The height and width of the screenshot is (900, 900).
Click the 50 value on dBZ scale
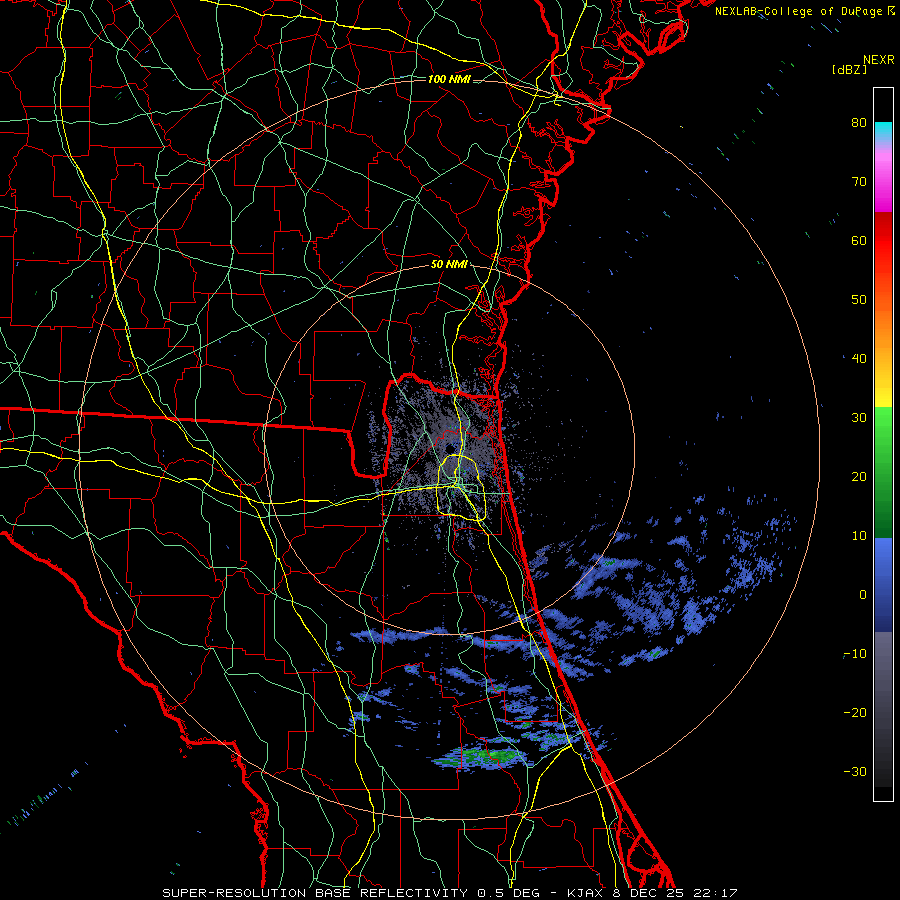(859, 300)
